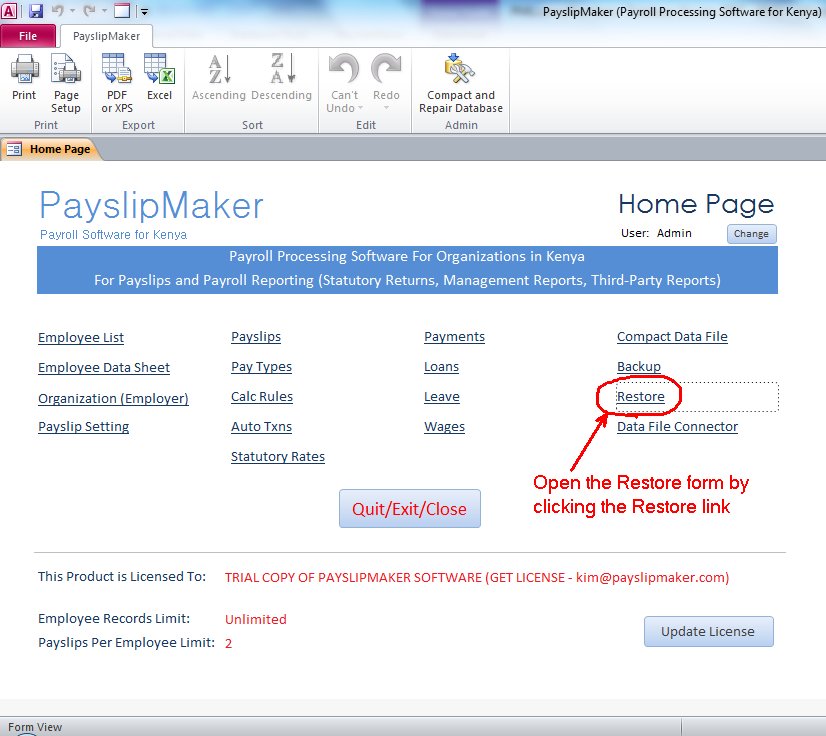The image size is (826, 736).
Task: Open the Leave link
Action: click(x=441, y=397)
